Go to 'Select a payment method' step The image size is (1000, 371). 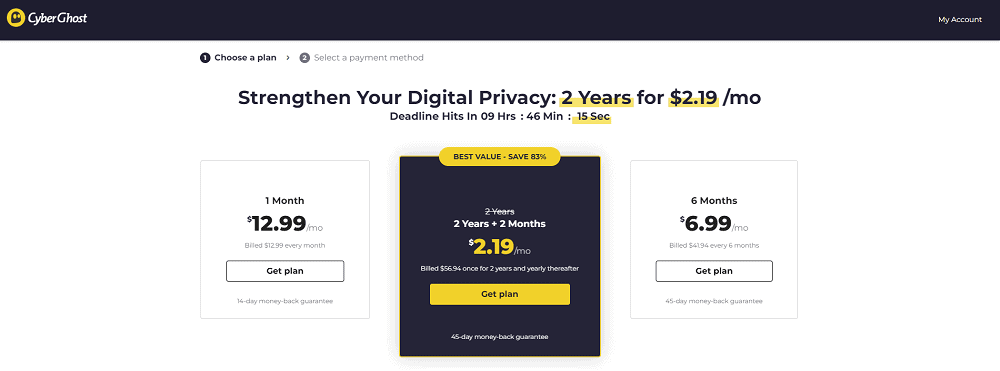(x=369, y=58)
